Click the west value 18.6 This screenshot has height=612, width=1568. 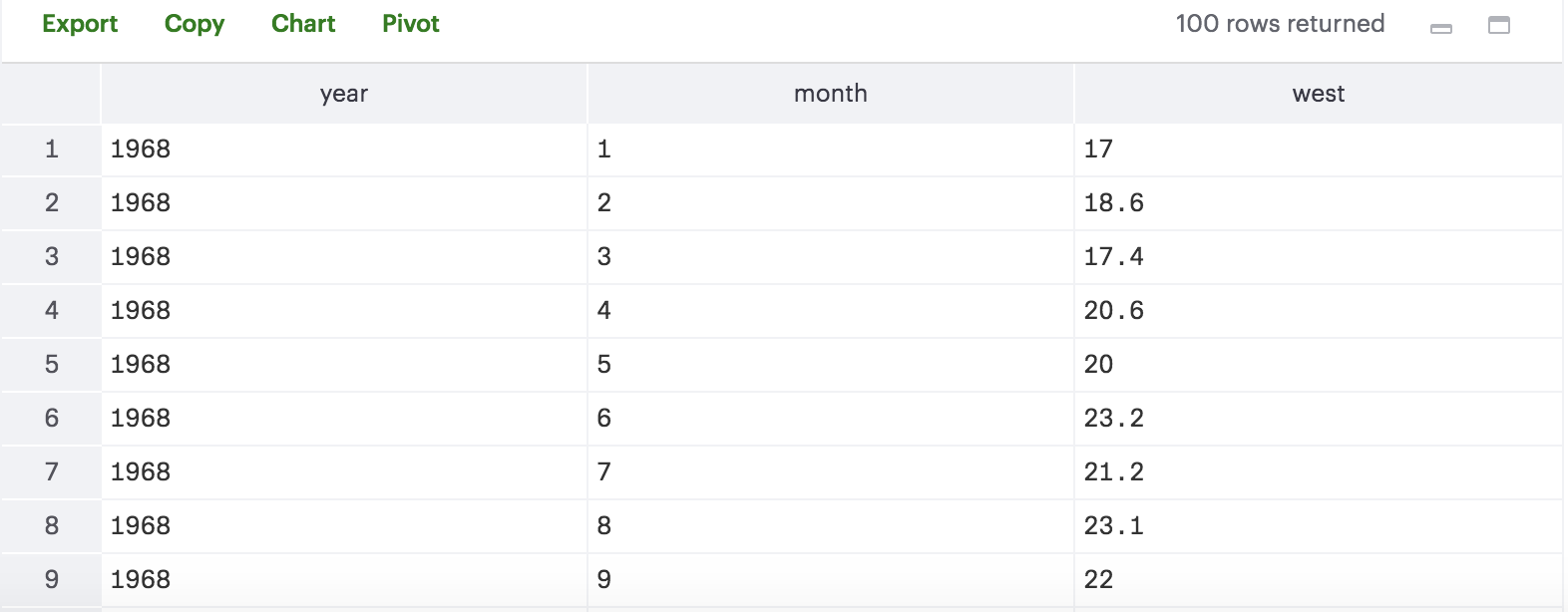pyautogui.click(x=1114, y=203)
